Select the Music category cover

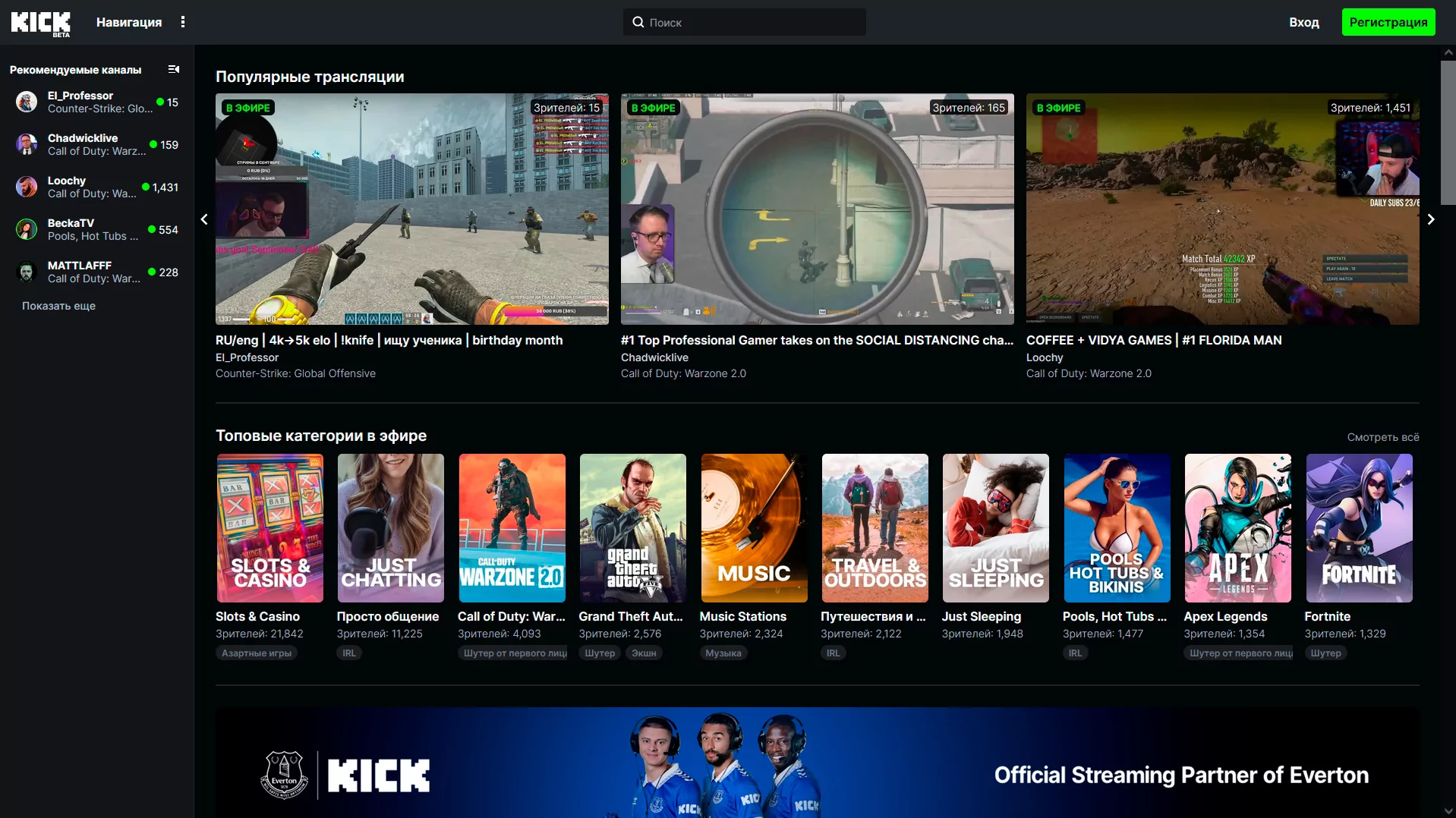755,528
